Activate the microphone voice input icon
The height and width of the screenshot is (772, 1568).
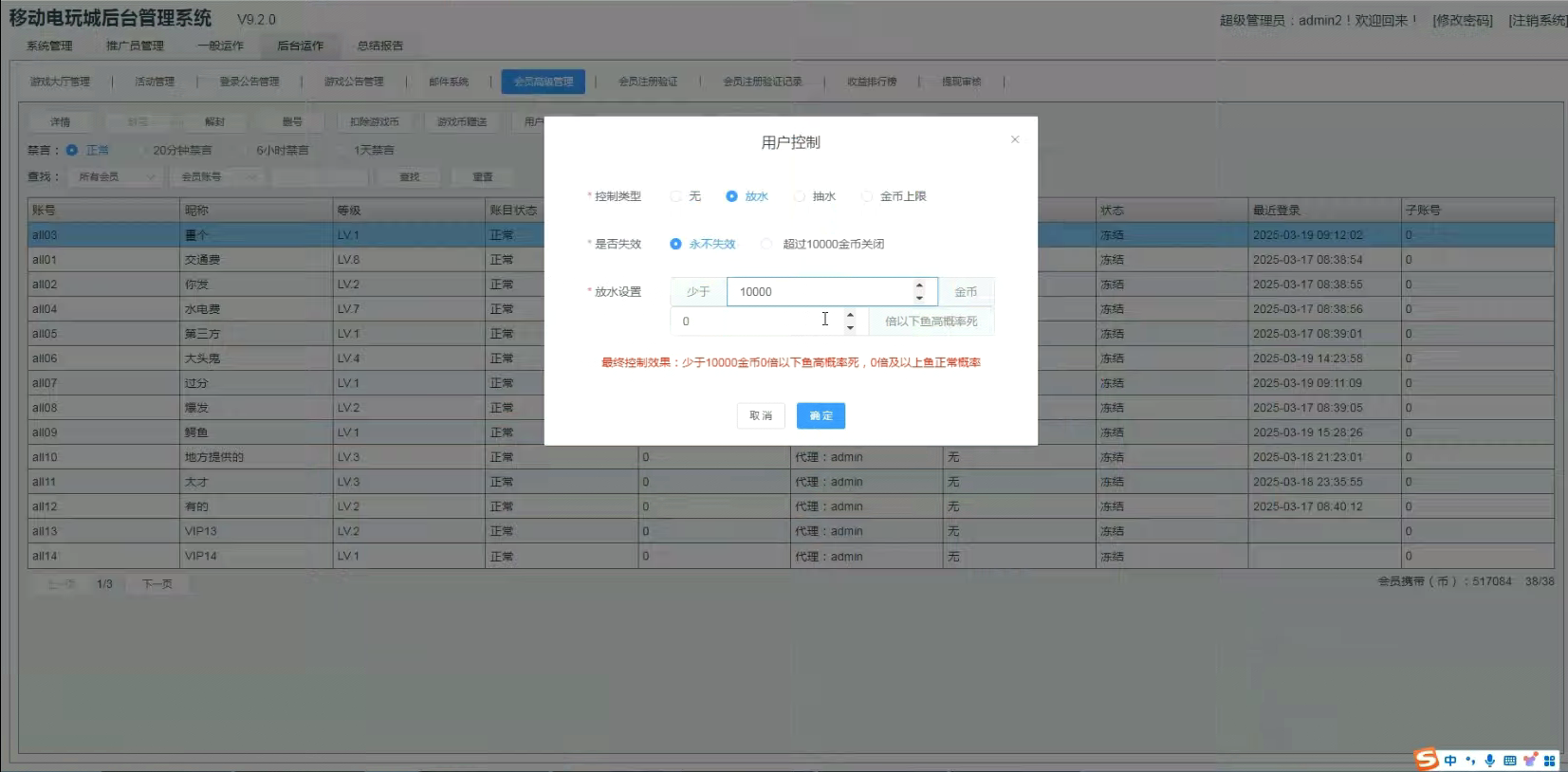click(1490, 761)
